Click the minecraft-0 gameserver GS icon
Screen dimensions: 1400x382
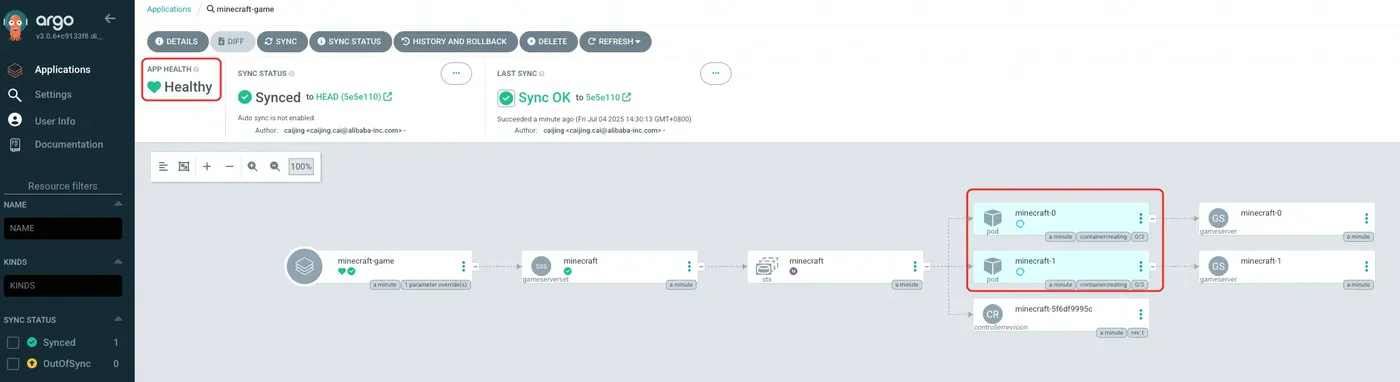coord(1218,218)
